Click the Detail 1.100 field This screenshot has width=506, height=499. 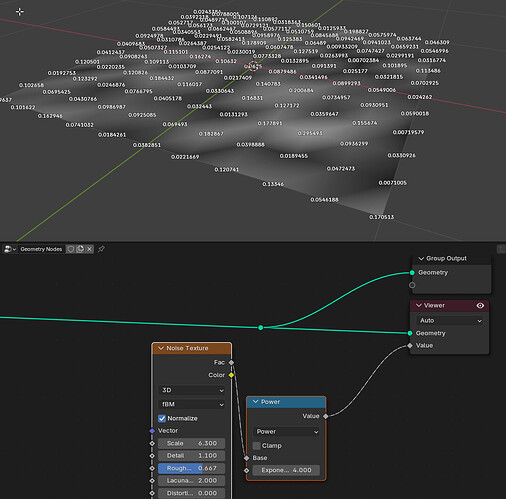[192, 456]
